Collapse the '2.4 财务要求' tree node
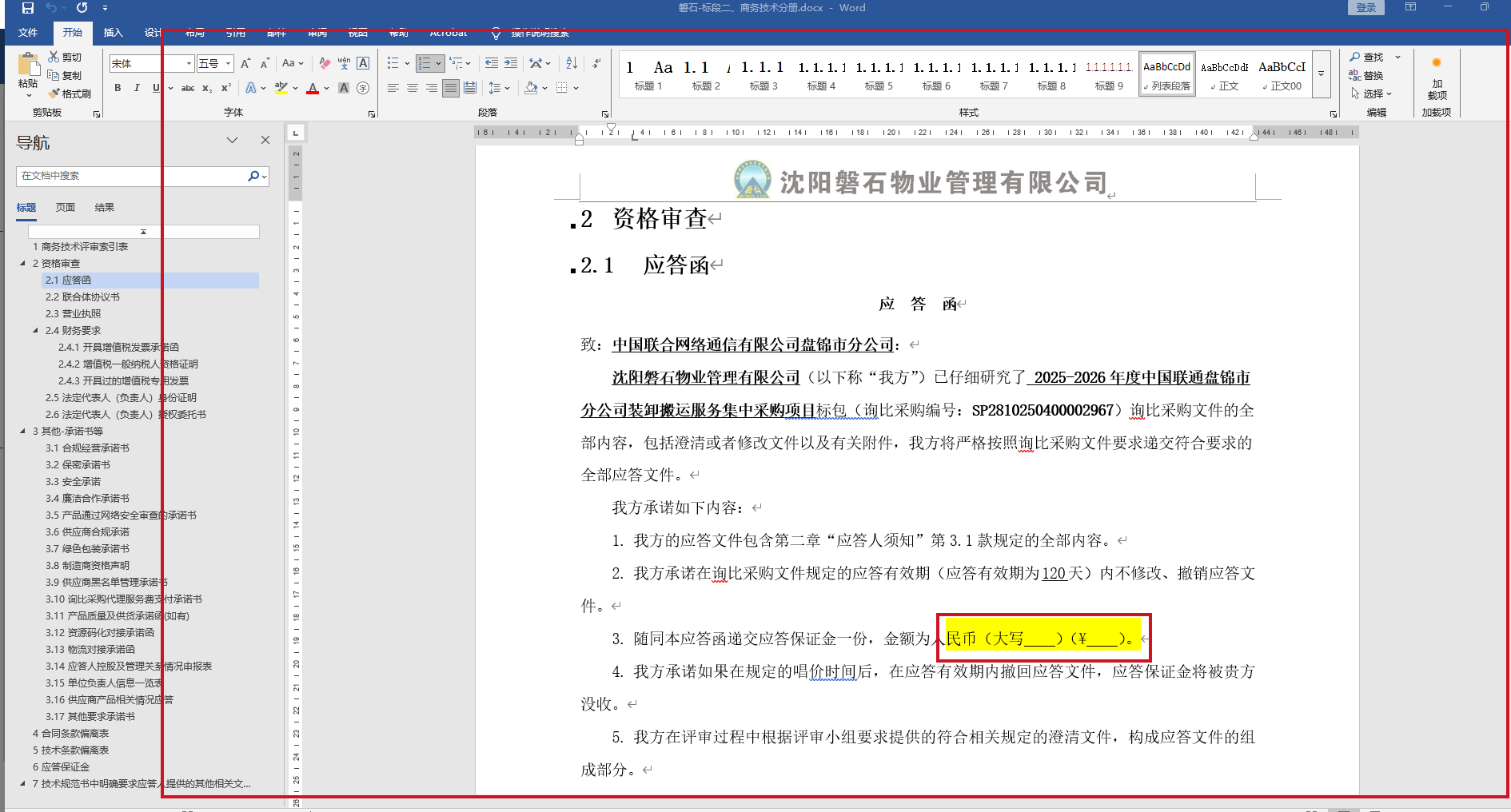This screenshot has width=1511, height=812. pyautogui.click(x=35, y=331)
